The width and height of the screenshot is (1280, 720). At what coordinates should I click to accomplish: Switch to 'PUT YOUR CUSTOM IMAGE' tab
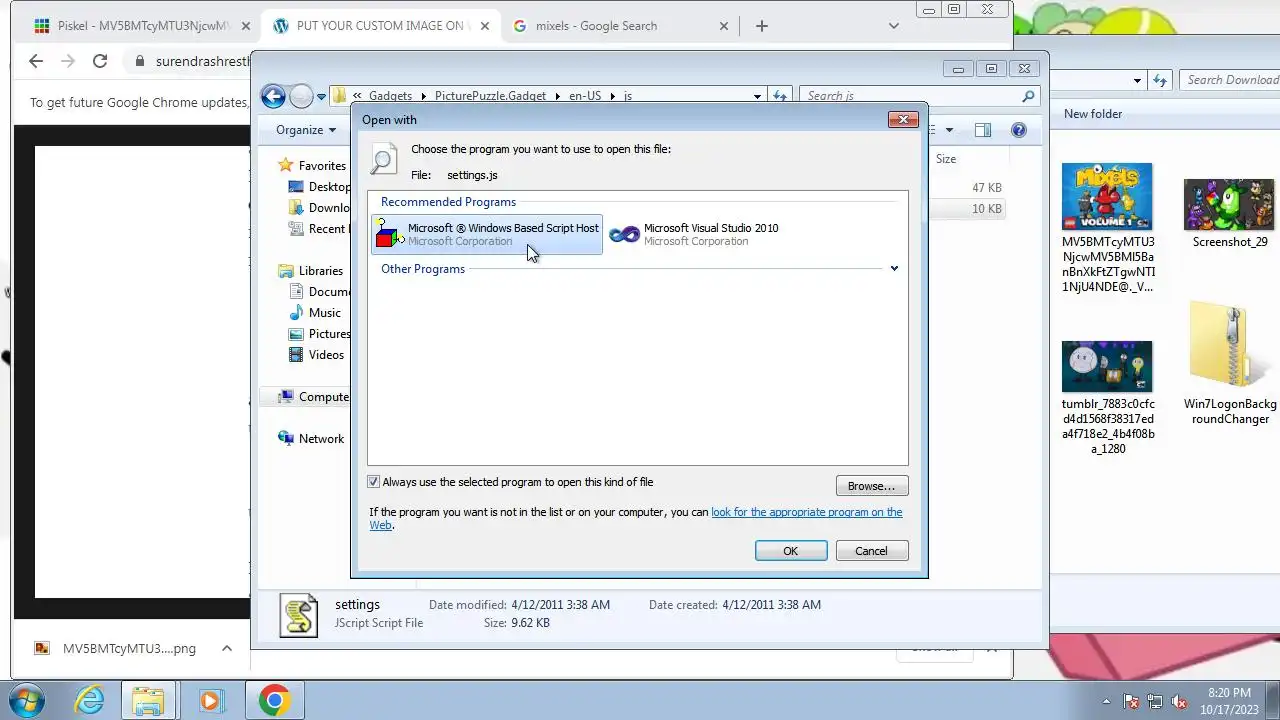(380, 26)
